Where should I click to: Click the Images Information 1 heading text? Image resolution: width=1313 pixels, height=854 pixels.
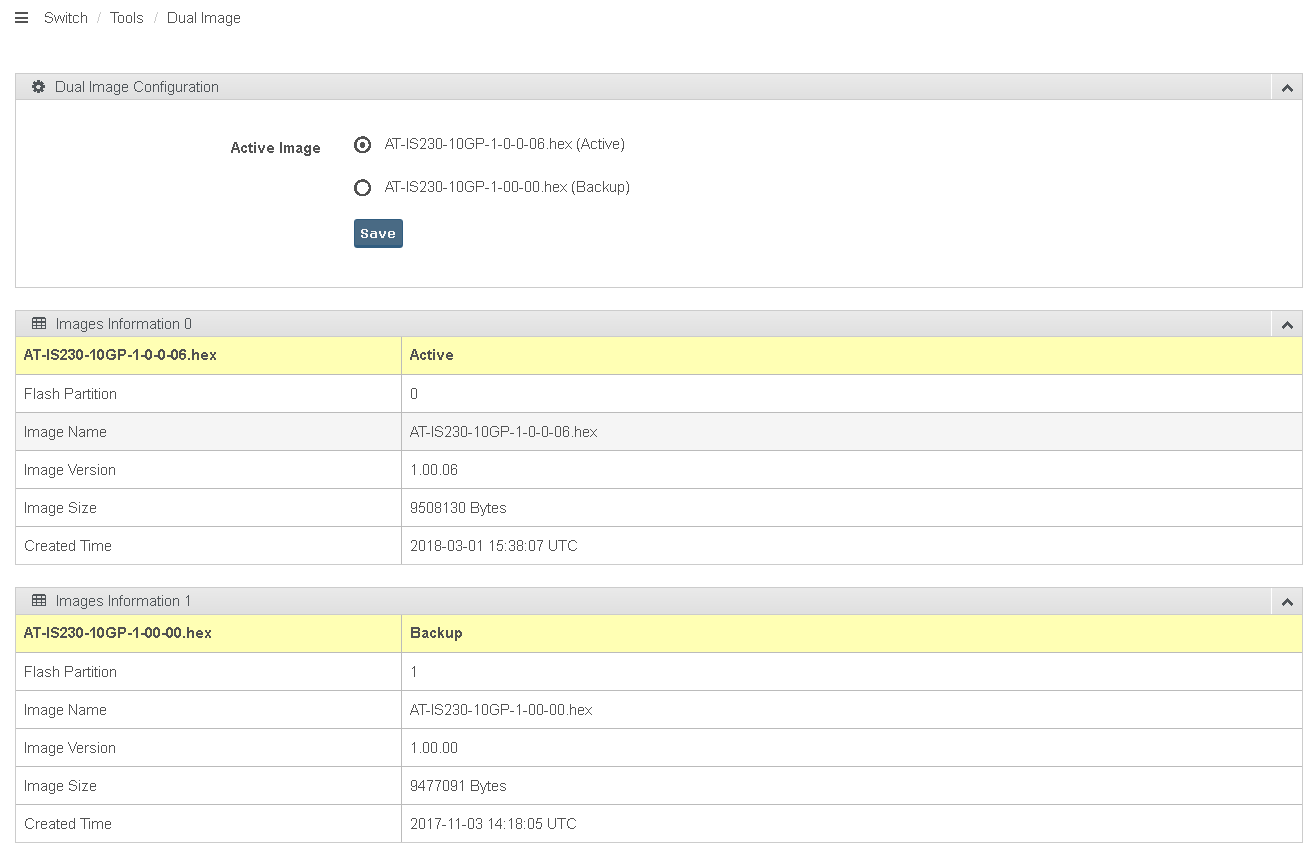[124, 601]
